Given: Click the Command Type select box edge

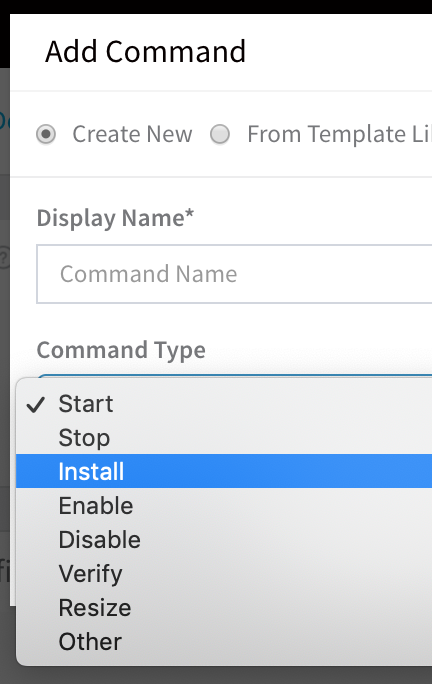Looking at the screenshot, I should click(234, 376).
